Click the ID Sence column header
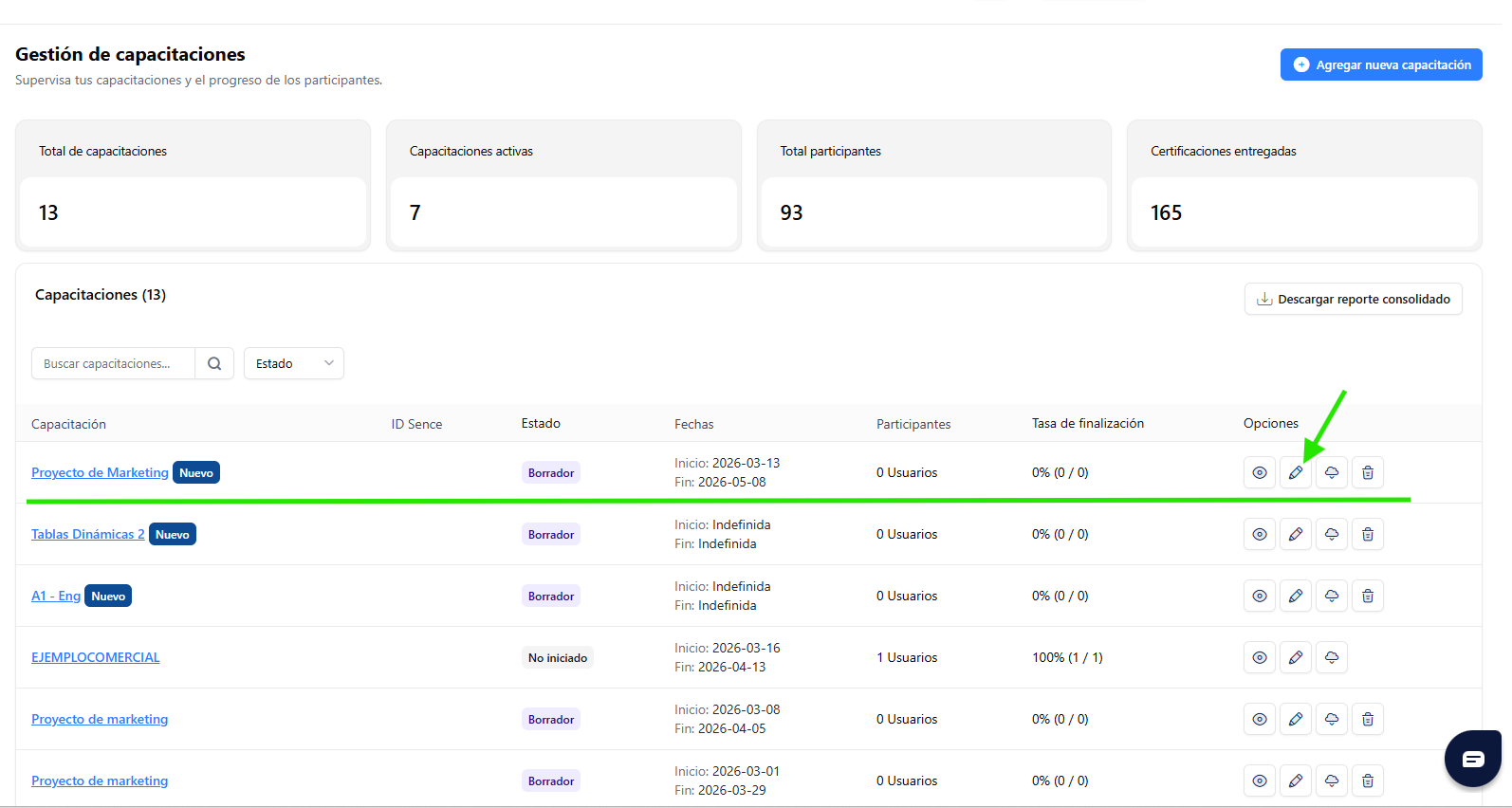 416,424
